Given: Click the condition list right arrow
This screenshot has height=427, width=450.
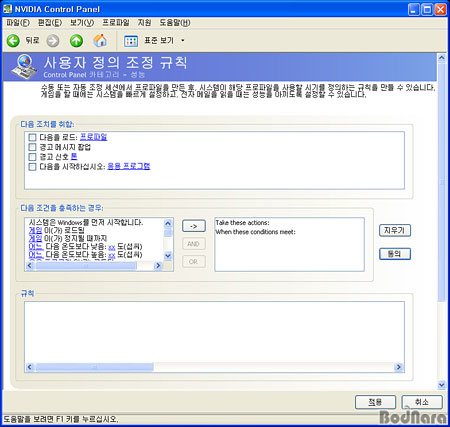Looking at the screenshot, I should point(158,266).
